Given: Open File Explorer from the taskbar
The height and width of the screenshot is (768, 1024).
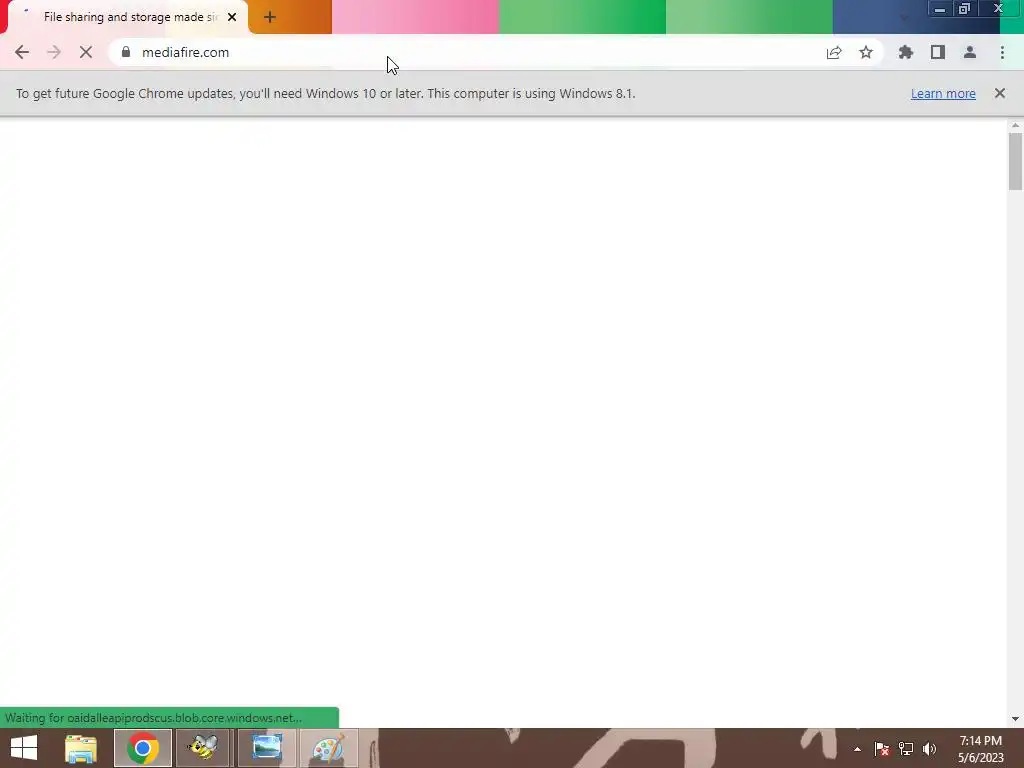Looking at the screenshot, I should click(81, 748).
